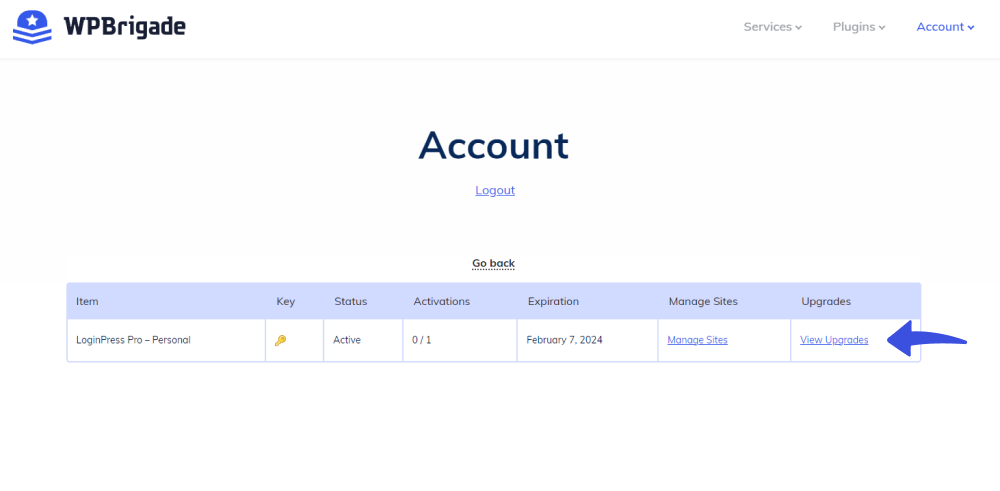Click the Expiration column header
Viewport: 1000px width, 491px height.
[x=553, y=301]
